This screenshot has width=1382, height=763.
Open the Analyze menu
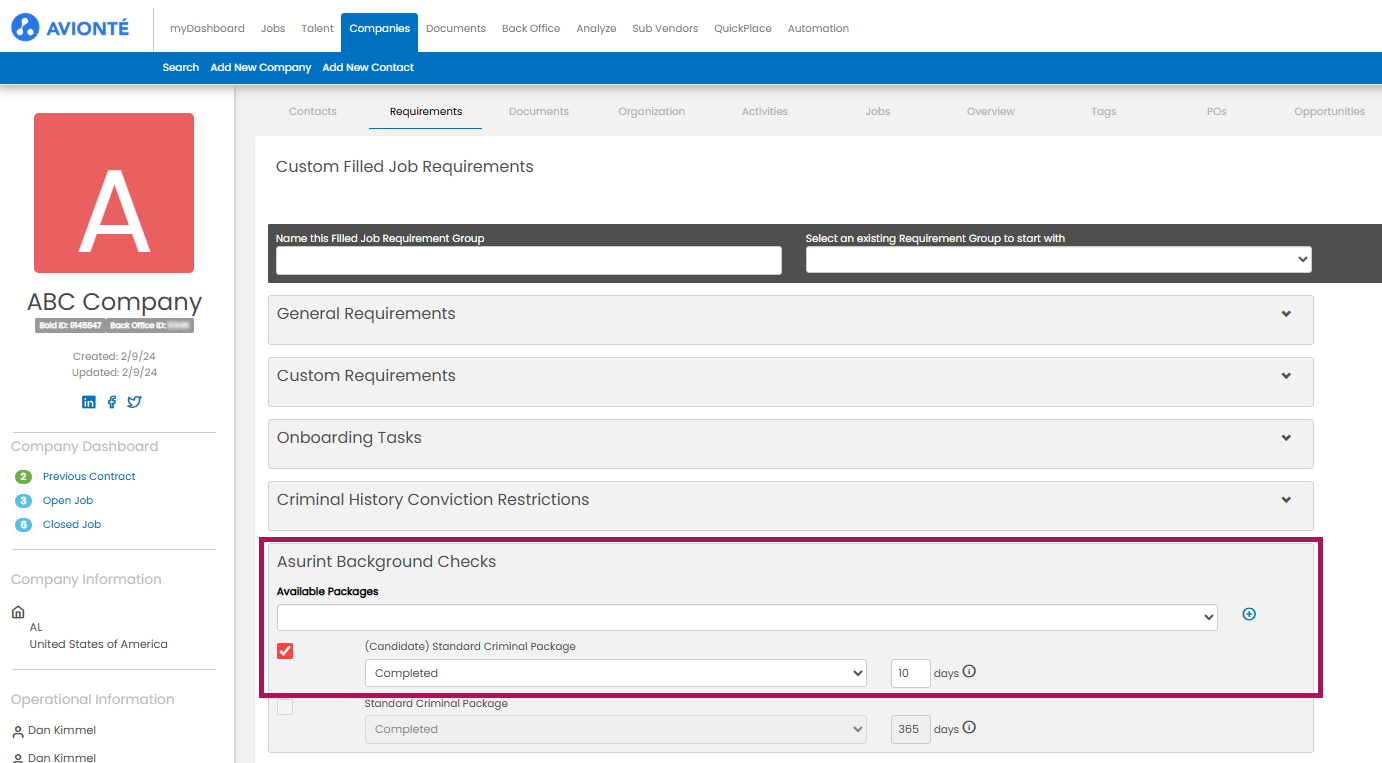pyautogui.click(x=596, y=29)
